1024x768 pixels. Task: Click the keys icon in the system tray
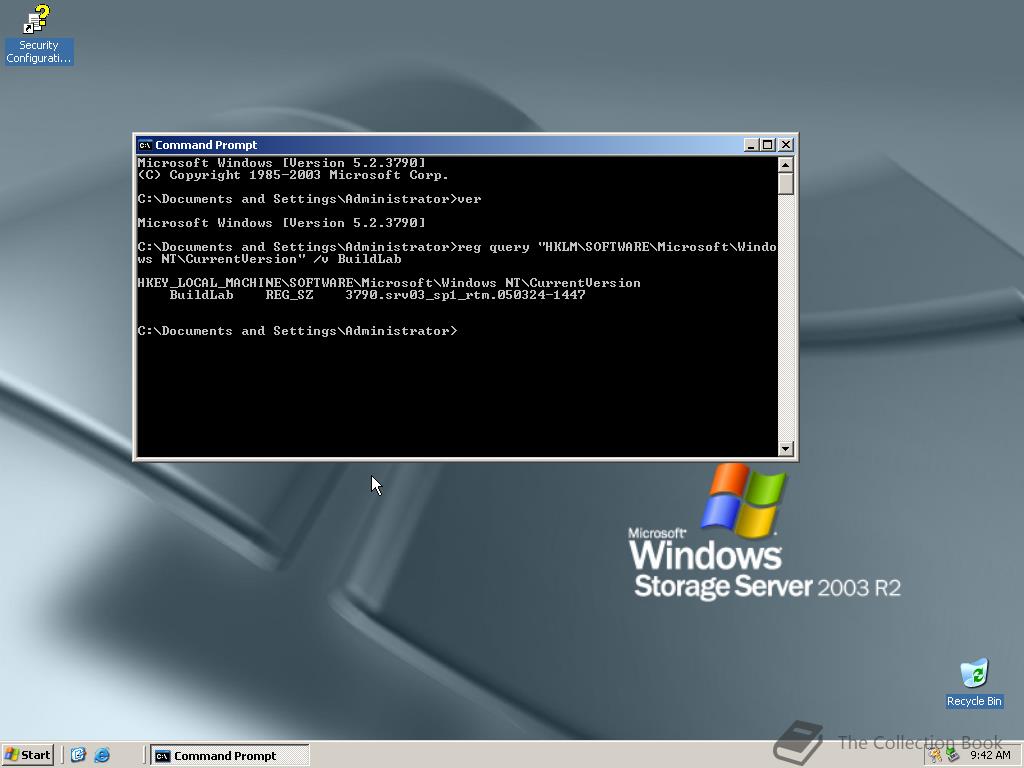pos(936,756)
